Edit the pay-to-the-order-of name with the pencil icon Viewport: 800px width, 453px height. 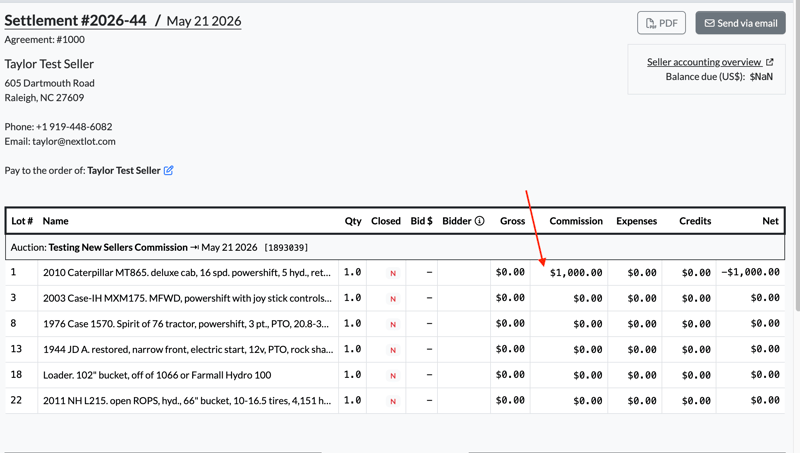168,170
